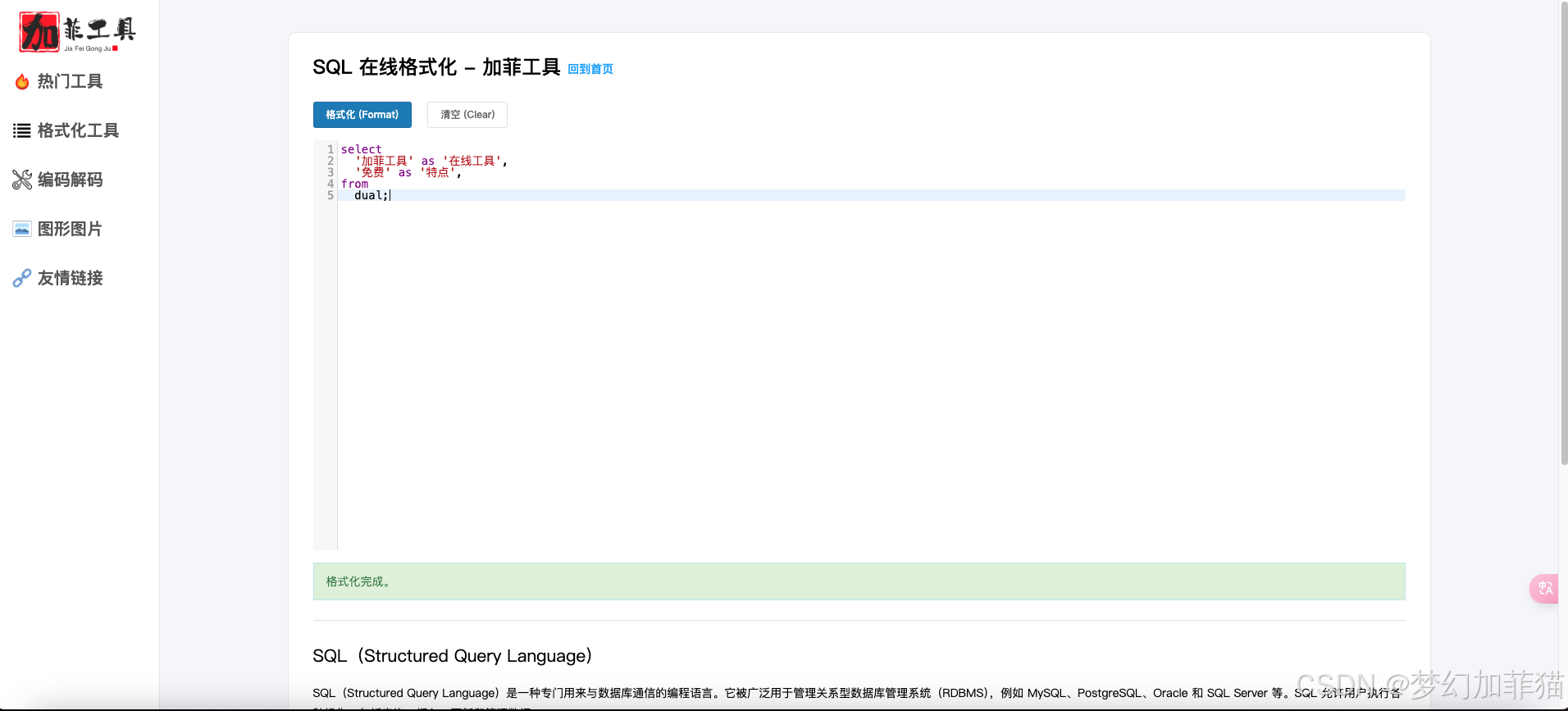
Task: Click the flame icon beside 热门工具
Action: [22, 81]
